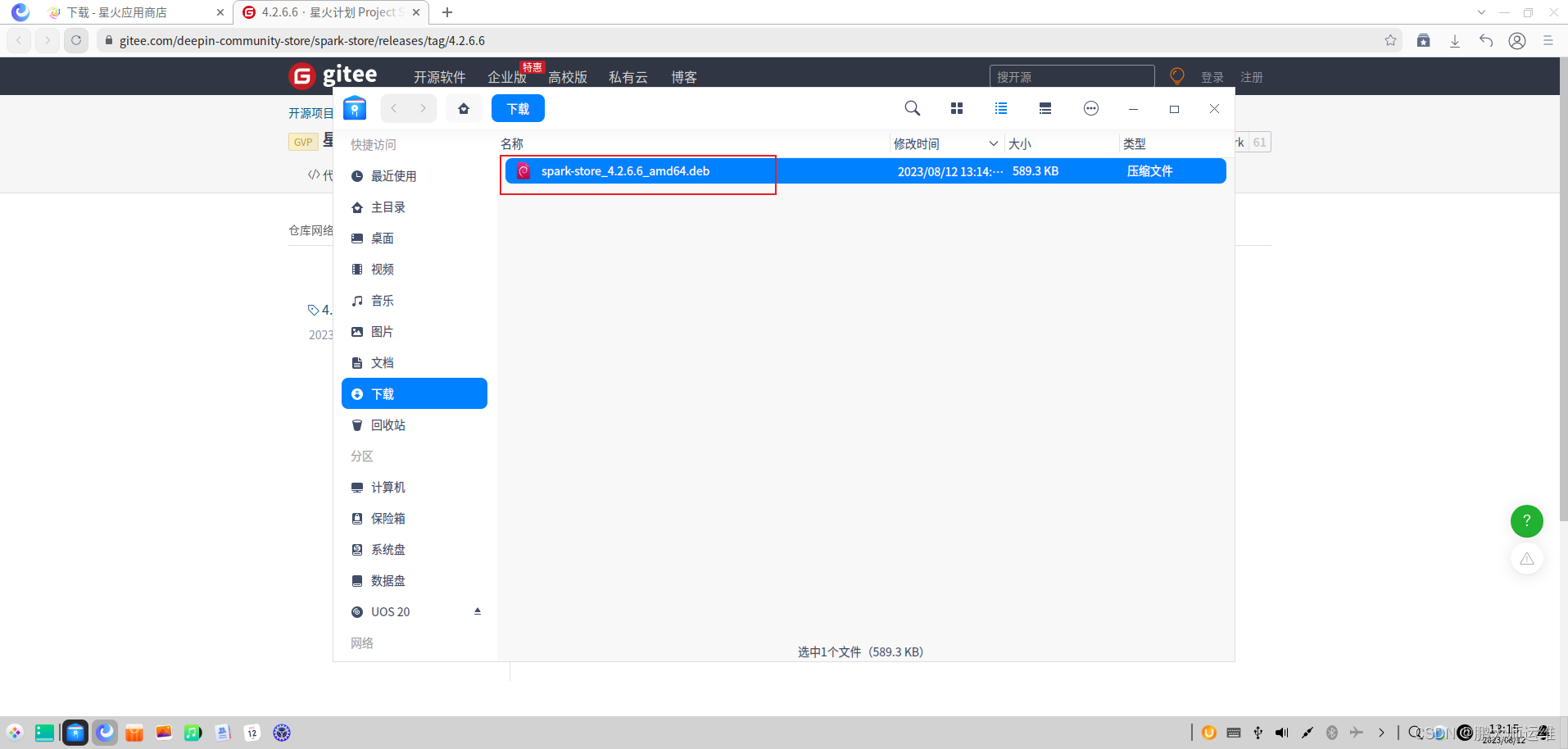Open a new browser tab
Screen dimensions: 1568x749
(x=446, y=12)
